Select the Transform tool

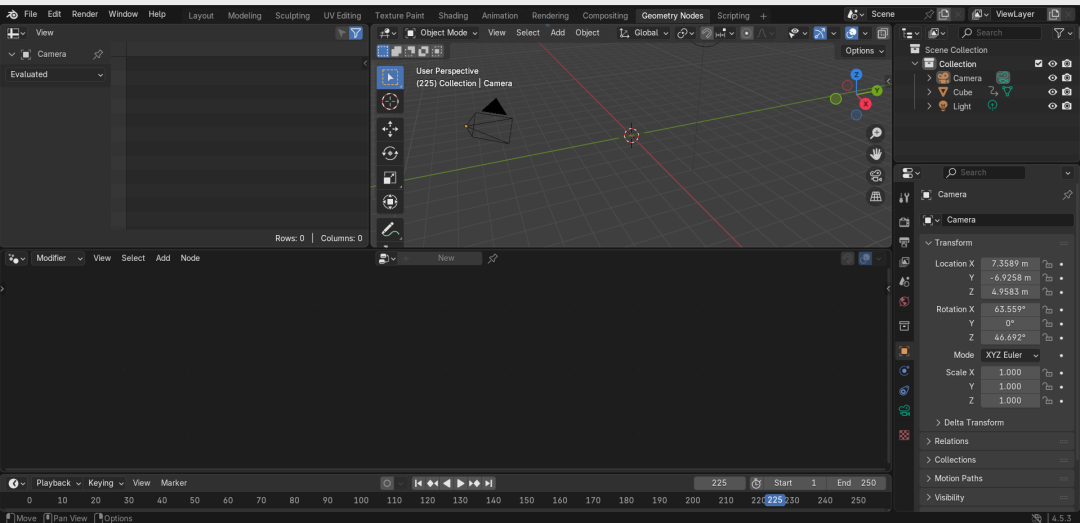point(390,202)
